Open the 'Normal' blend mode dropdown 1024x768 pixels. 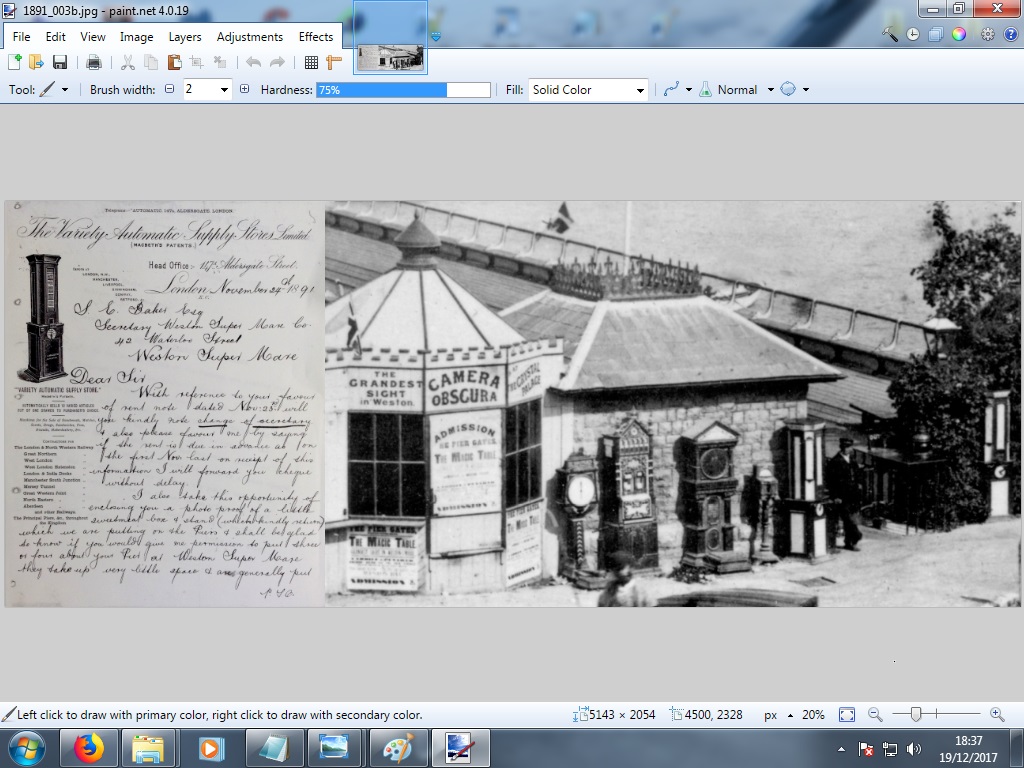point(770,89)
